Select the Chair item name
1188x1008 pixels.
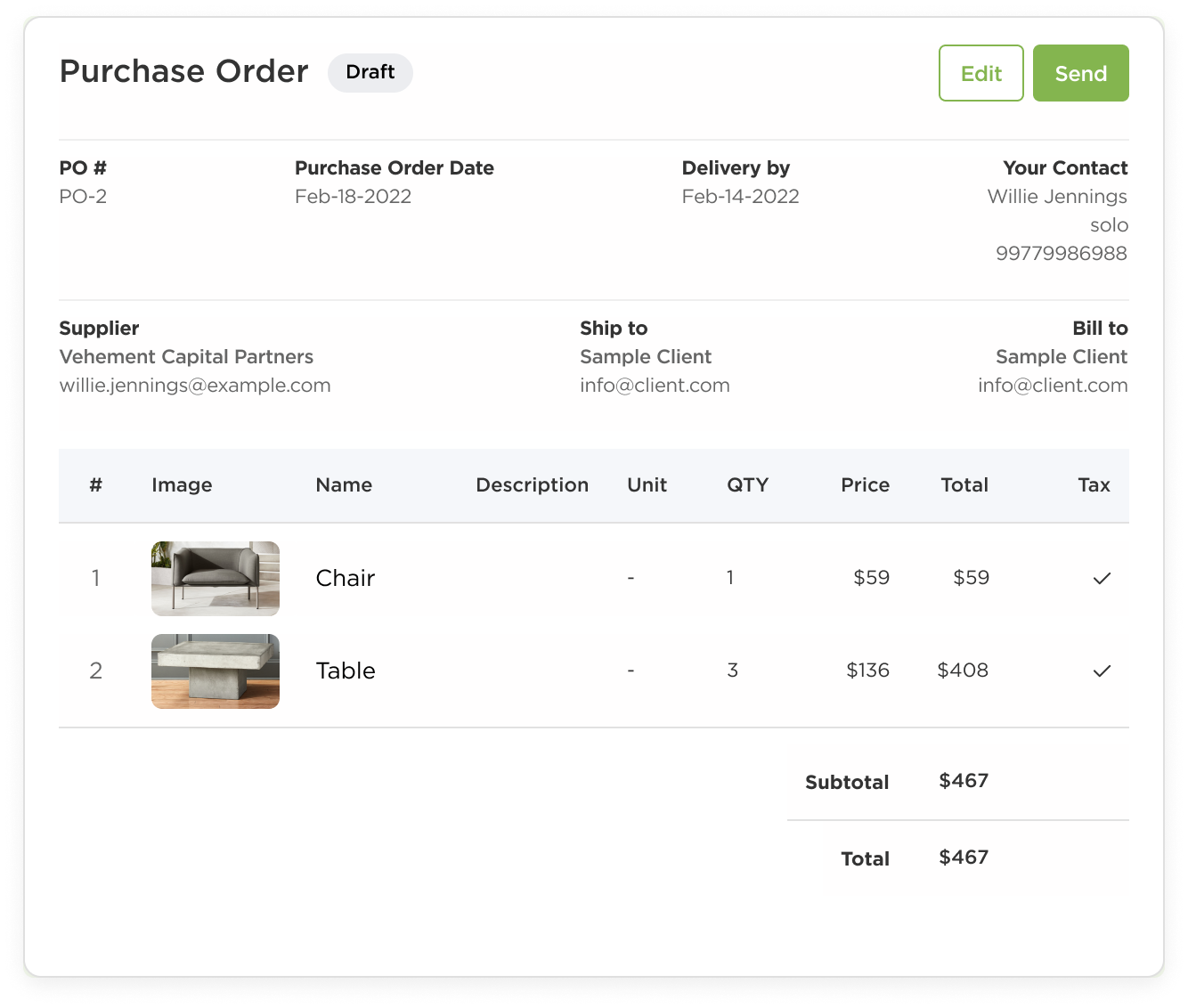point(346,578)
